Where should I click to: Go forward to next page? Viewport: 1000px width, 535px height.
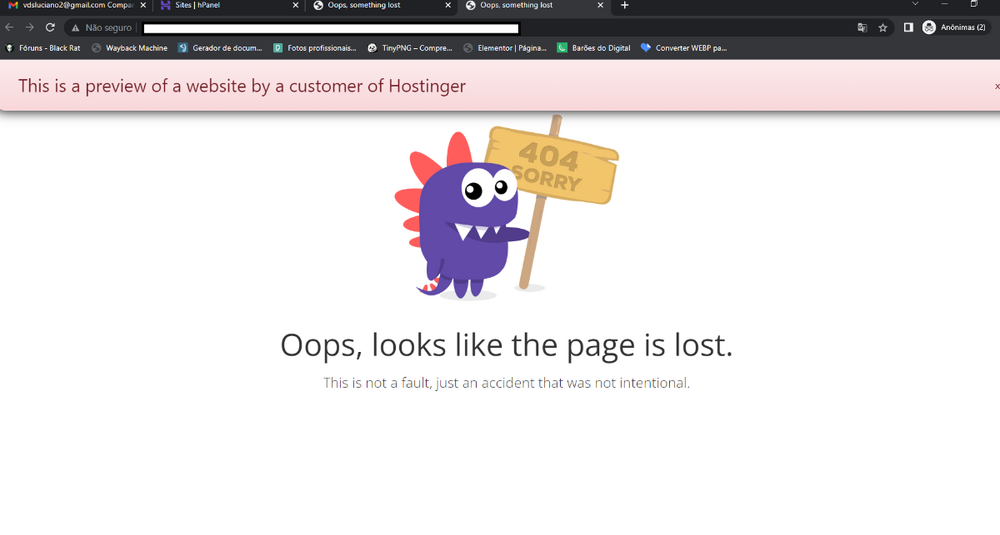pos(29,27)
